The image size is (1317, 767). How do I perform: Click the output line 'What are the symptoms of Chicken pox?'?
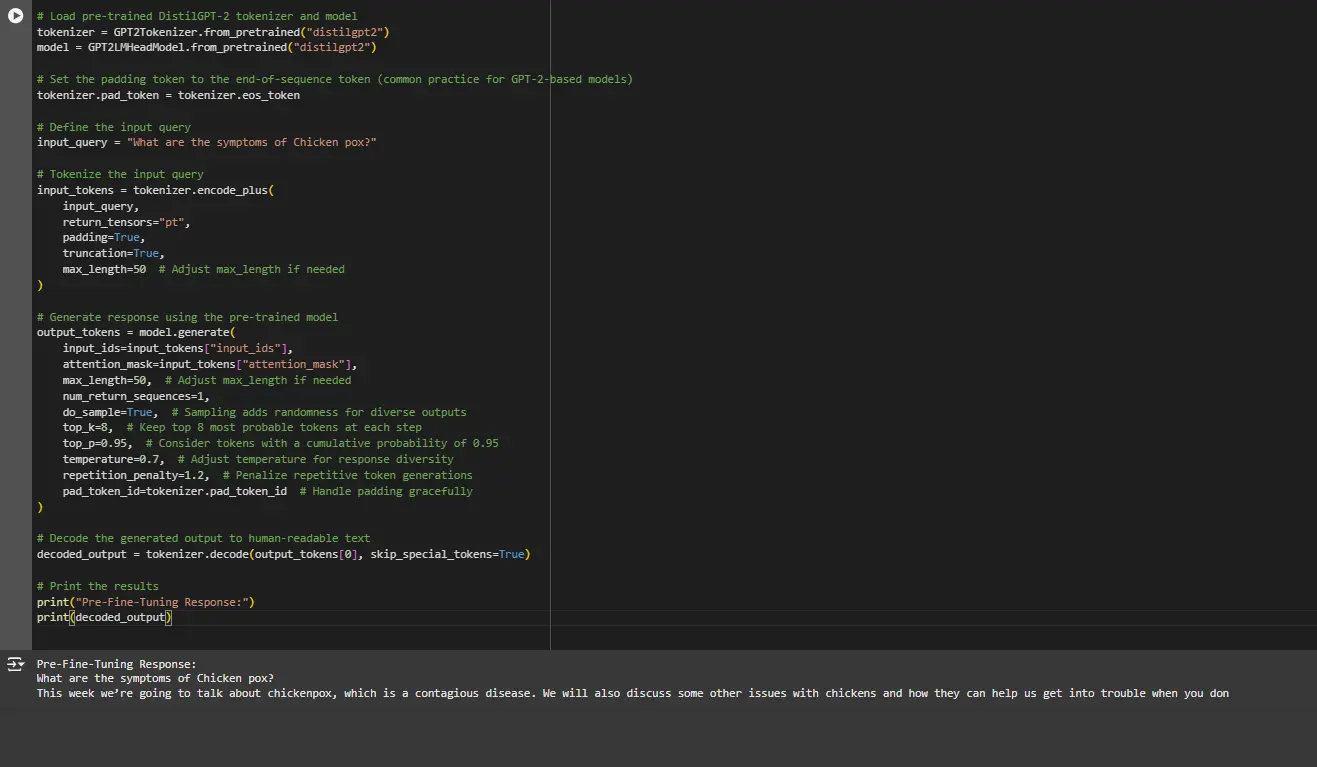[155, 679]
